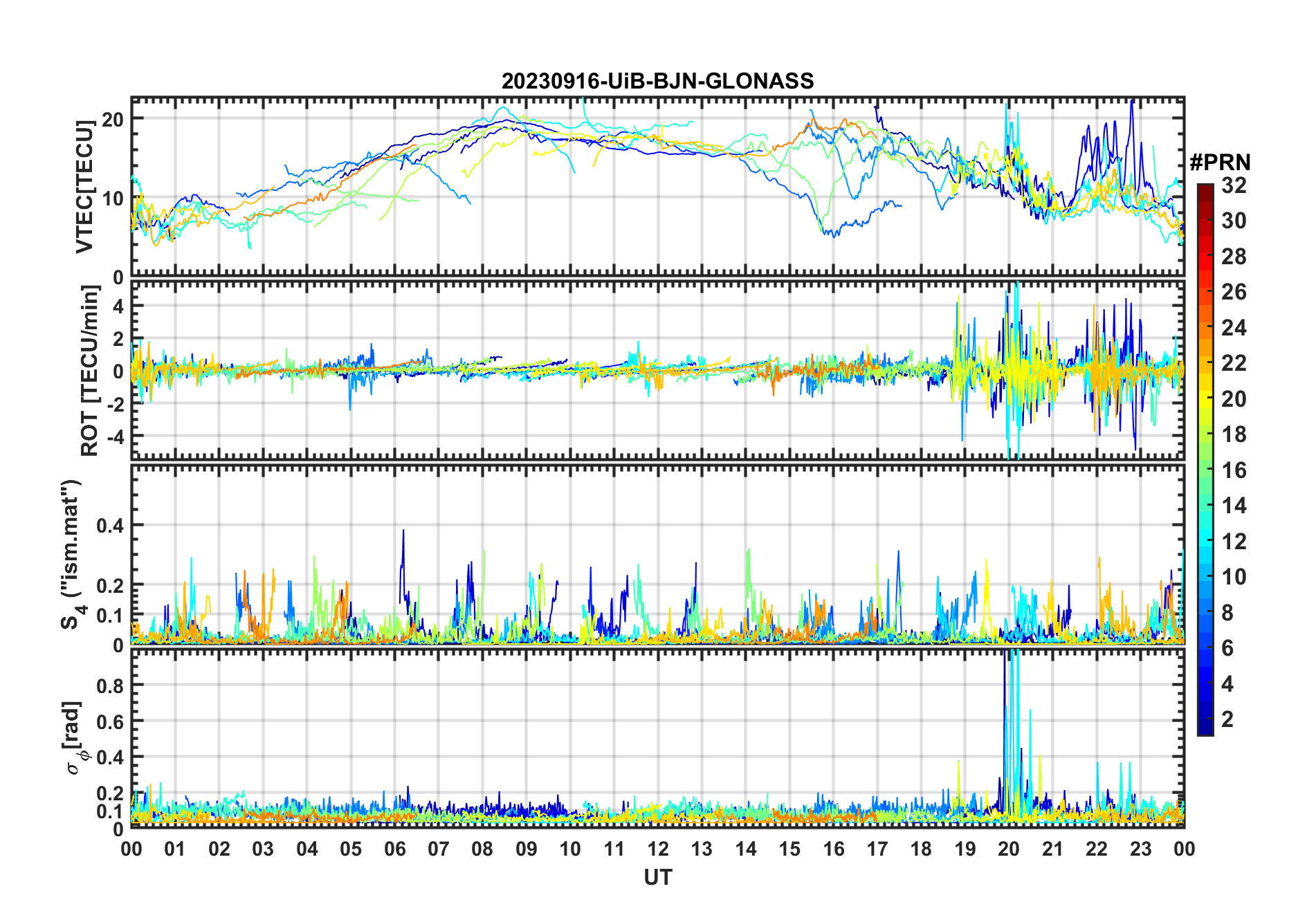This screenshot has width=1316, height=920.
Task: Click VTEC axis tick label 20
Action: pos(112,119)
